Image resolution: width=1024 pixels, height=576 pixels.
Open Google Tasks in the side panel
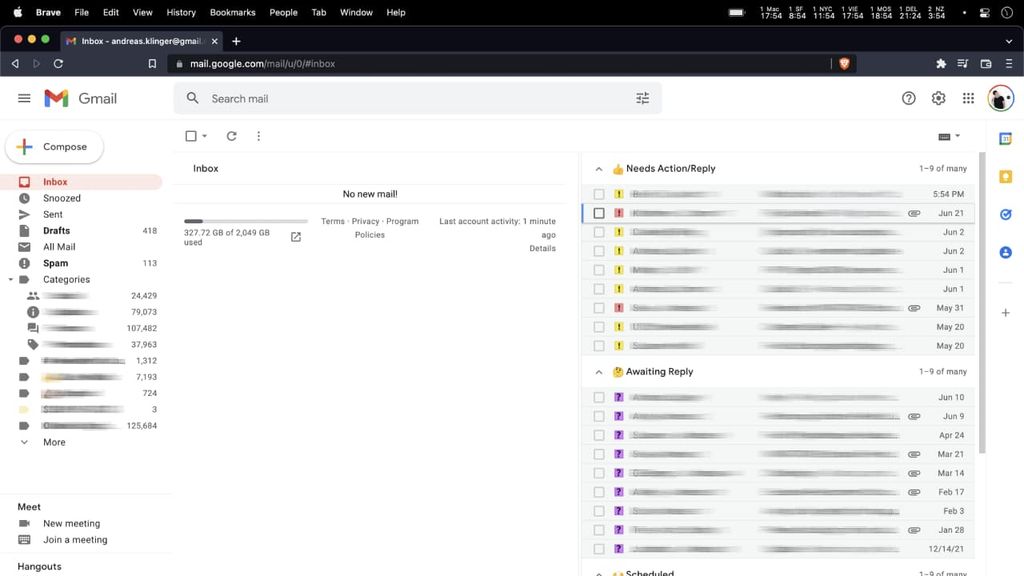click(1006, 213)
